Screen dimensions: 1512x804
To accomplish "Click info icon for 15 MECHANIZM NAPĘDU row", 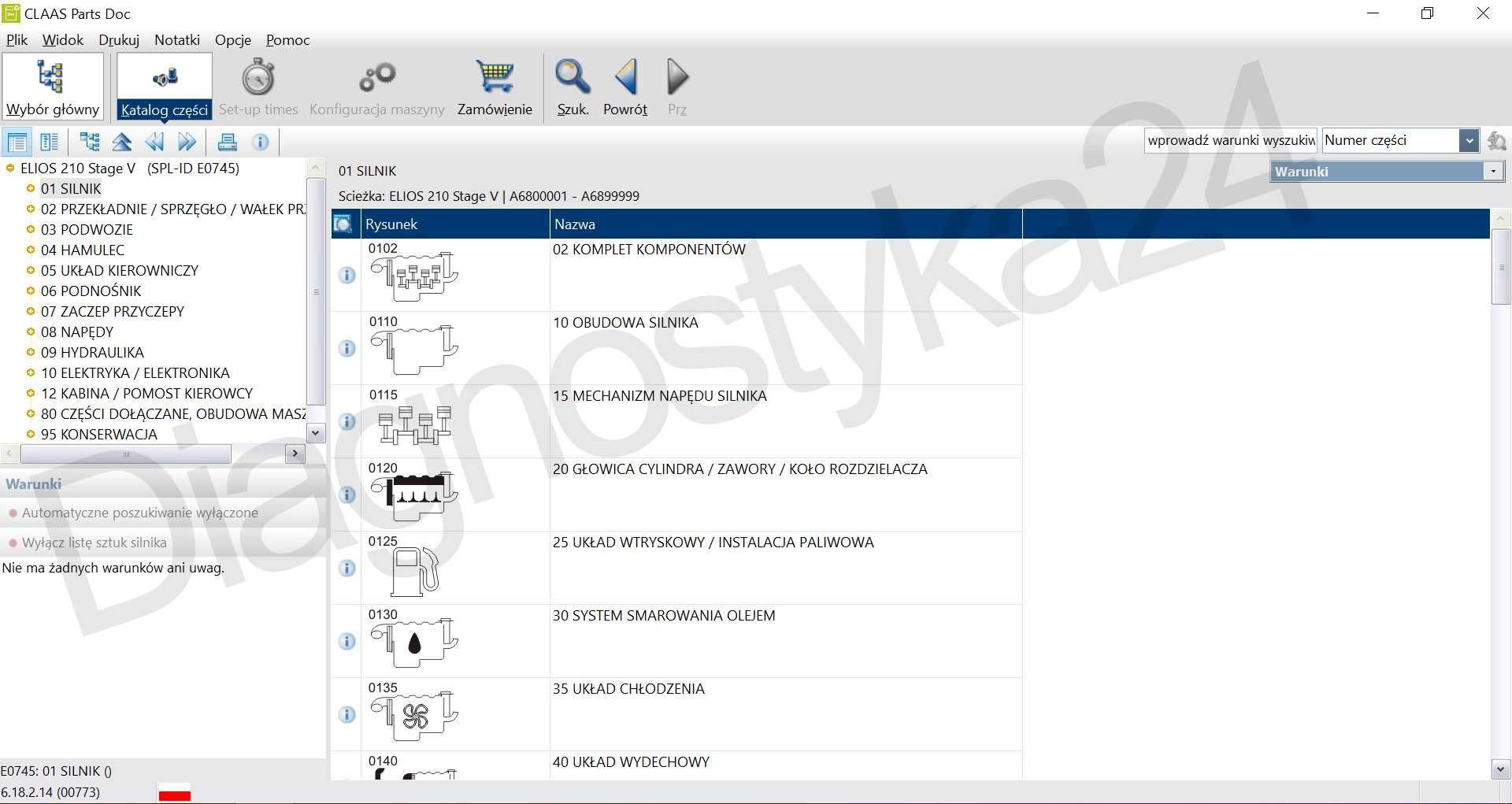I will (346, 421).
